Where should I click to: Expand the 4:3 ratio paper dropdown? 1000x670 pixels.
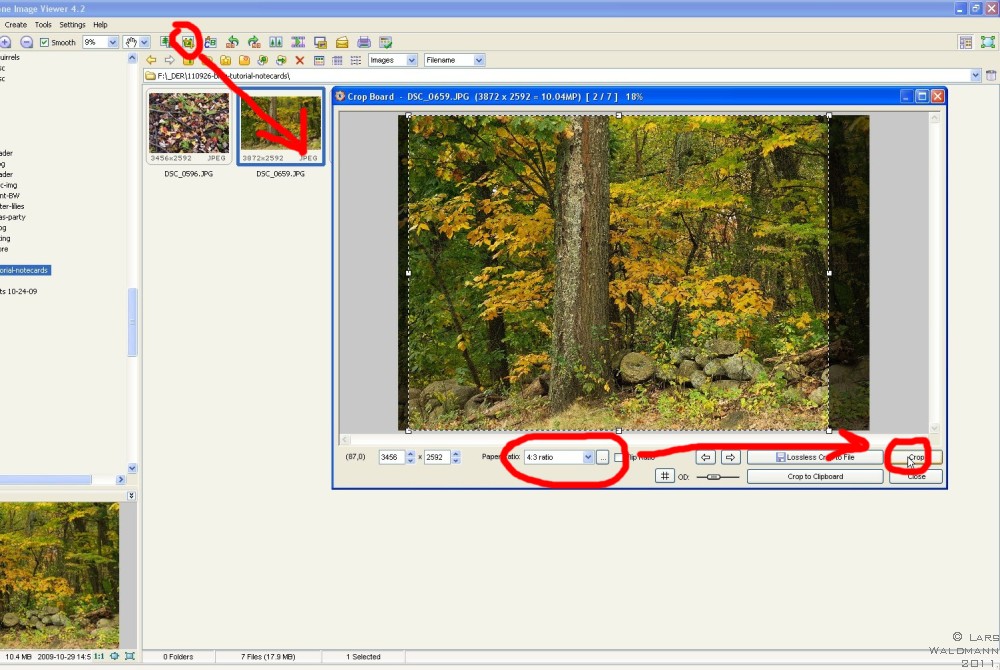pos(588,457)
